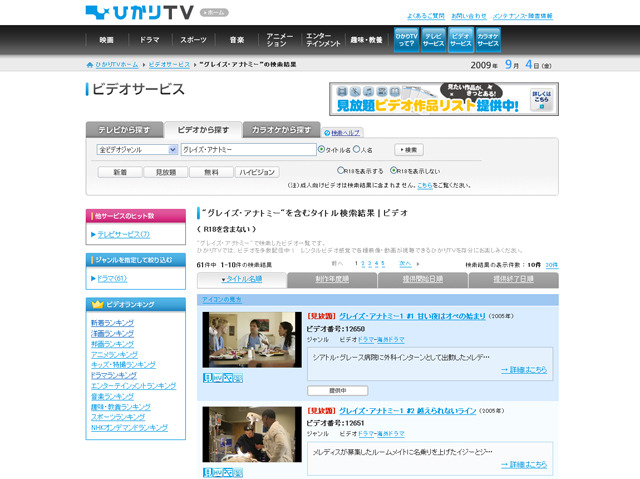The height and width of the screenshot is (479, 640).
Task: Sort results by 制作年度順 tab
Action: tap(332, 279)
